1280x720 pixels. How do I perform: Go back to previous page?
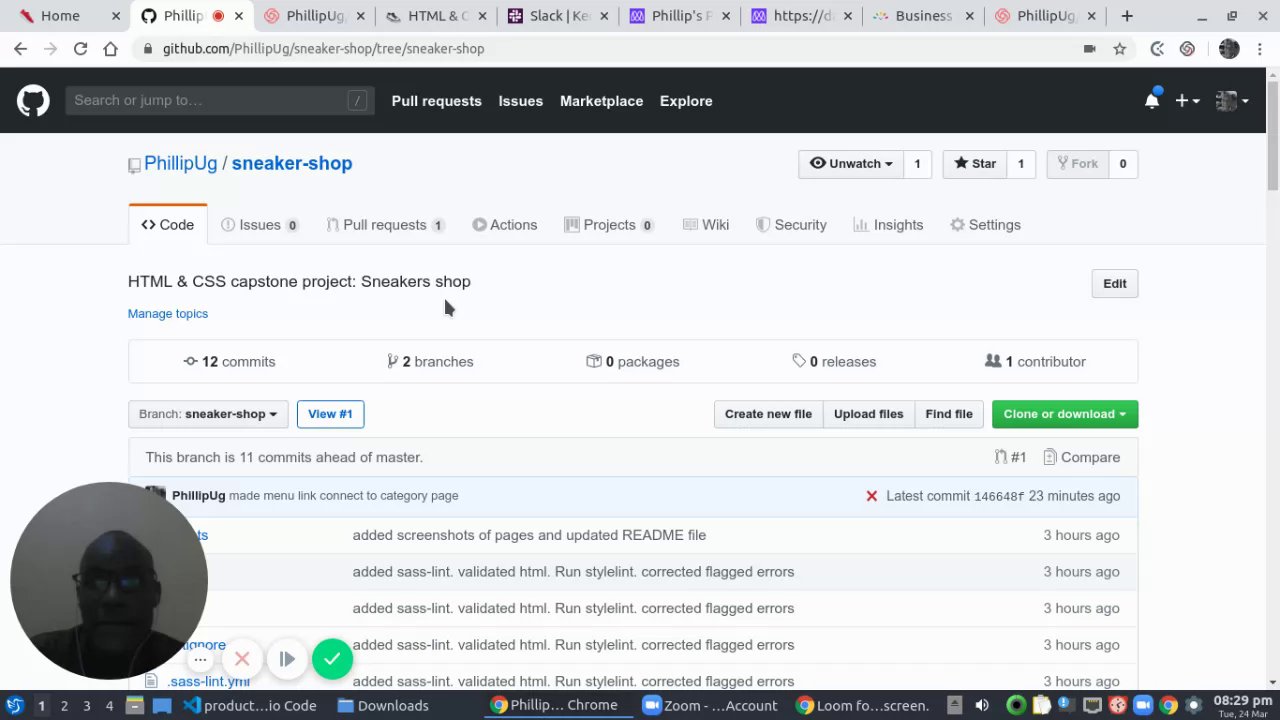20,48
